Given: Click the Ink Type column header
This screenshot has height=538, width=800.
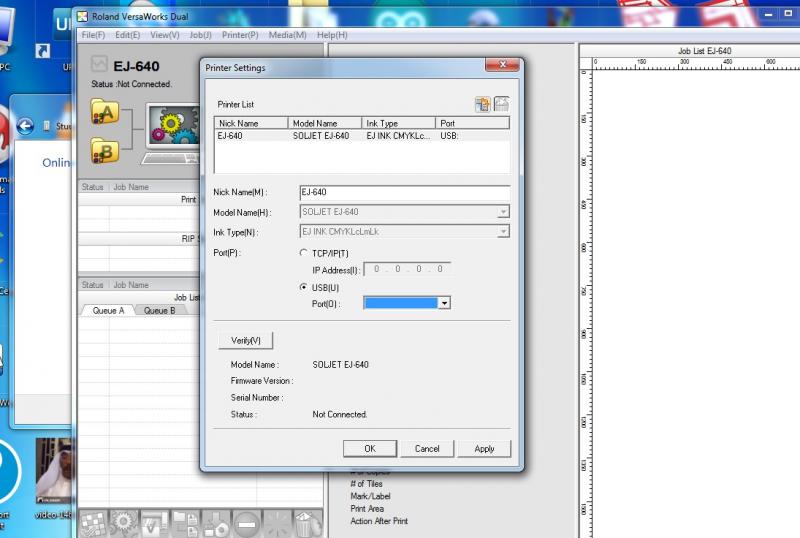Looking at the screenshot, I should pyautogui.click(x=398, y=123).
